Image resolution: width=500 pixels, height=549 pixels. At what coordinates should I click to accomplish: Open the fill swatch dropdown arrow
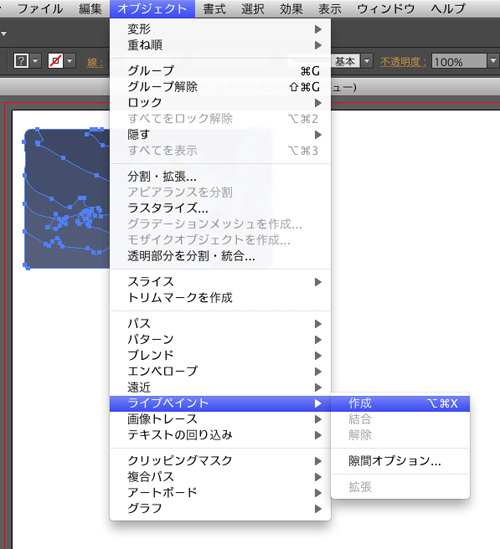pos(35,61)
